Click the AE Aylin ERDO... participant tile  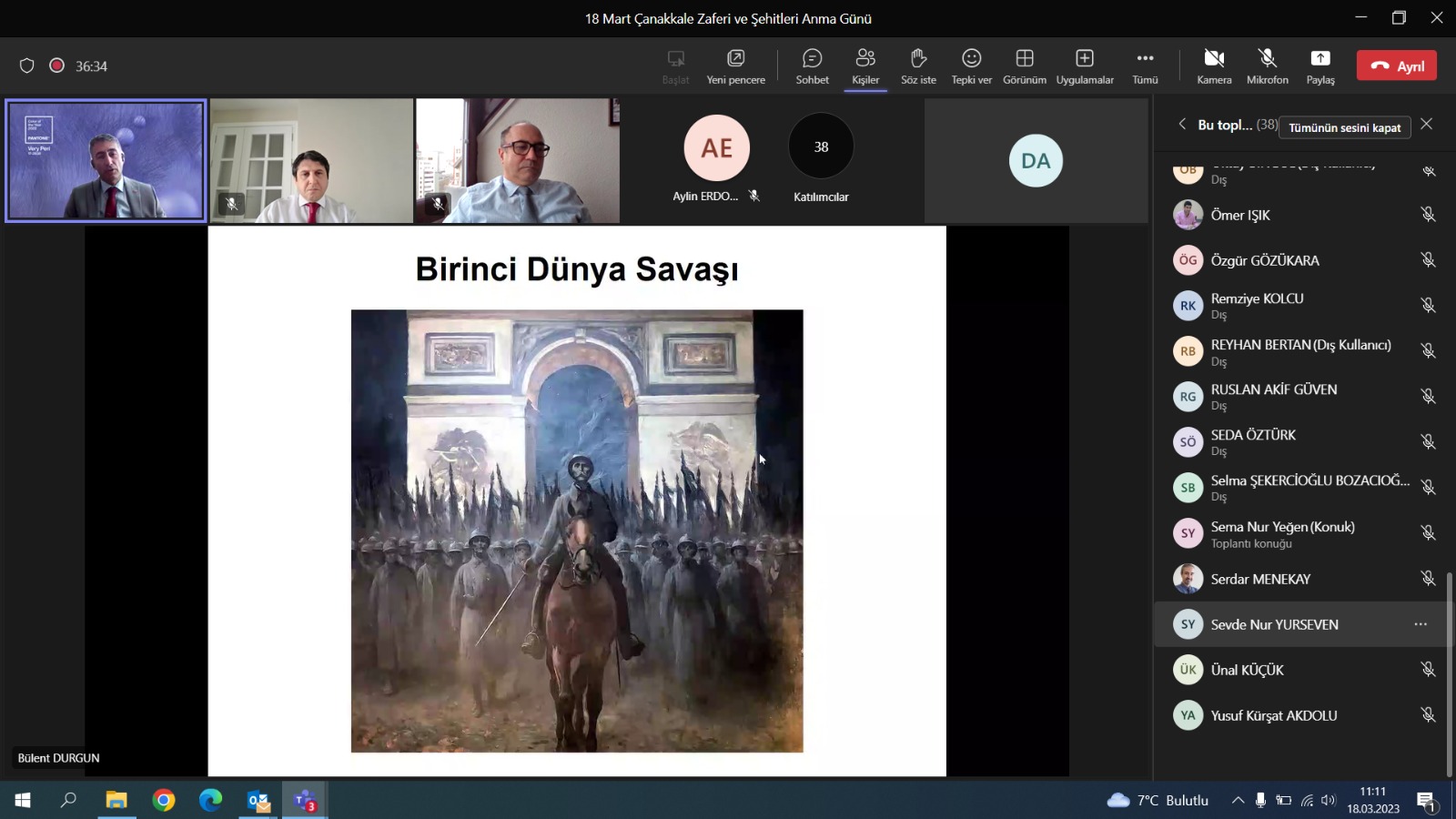click(x=717, y=161)
